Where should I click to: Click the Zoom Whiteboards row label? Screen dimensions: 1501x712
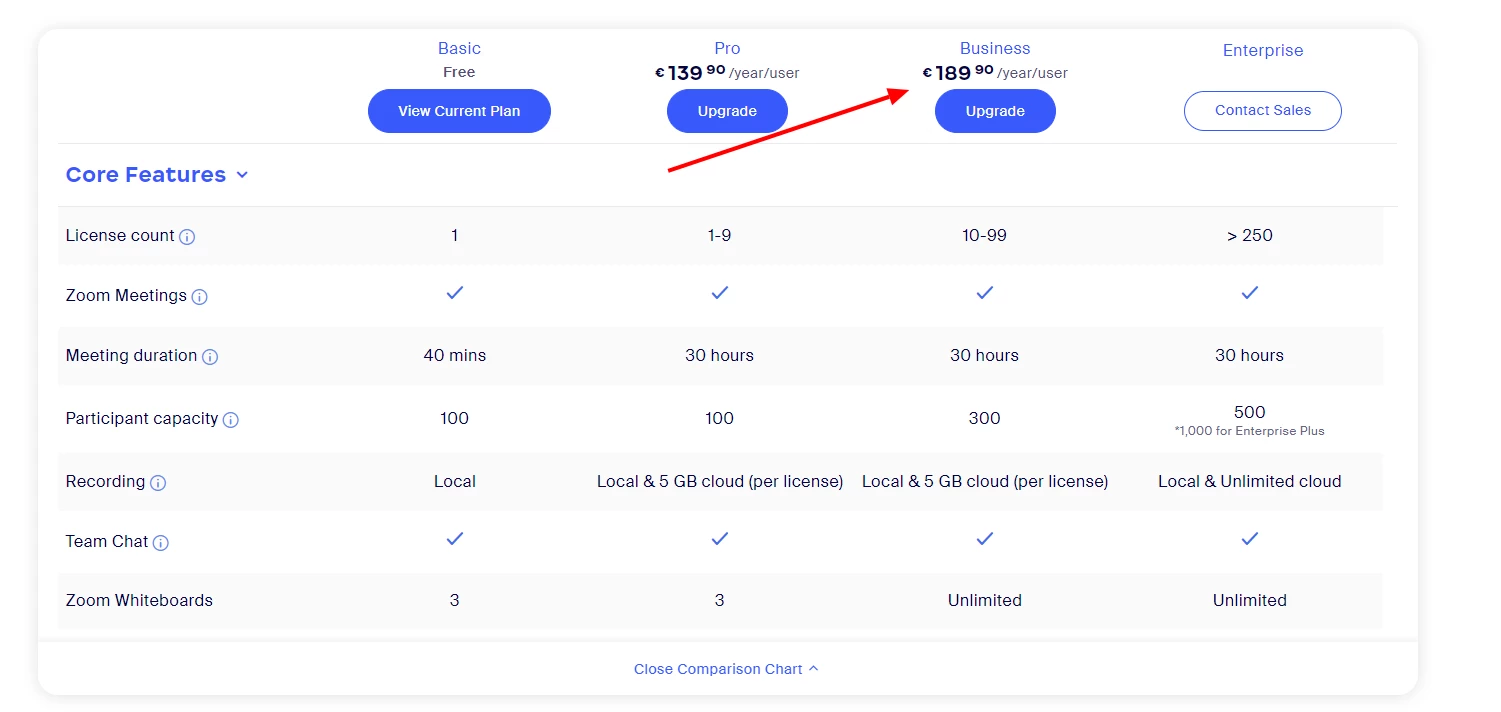tap(139, 601)
